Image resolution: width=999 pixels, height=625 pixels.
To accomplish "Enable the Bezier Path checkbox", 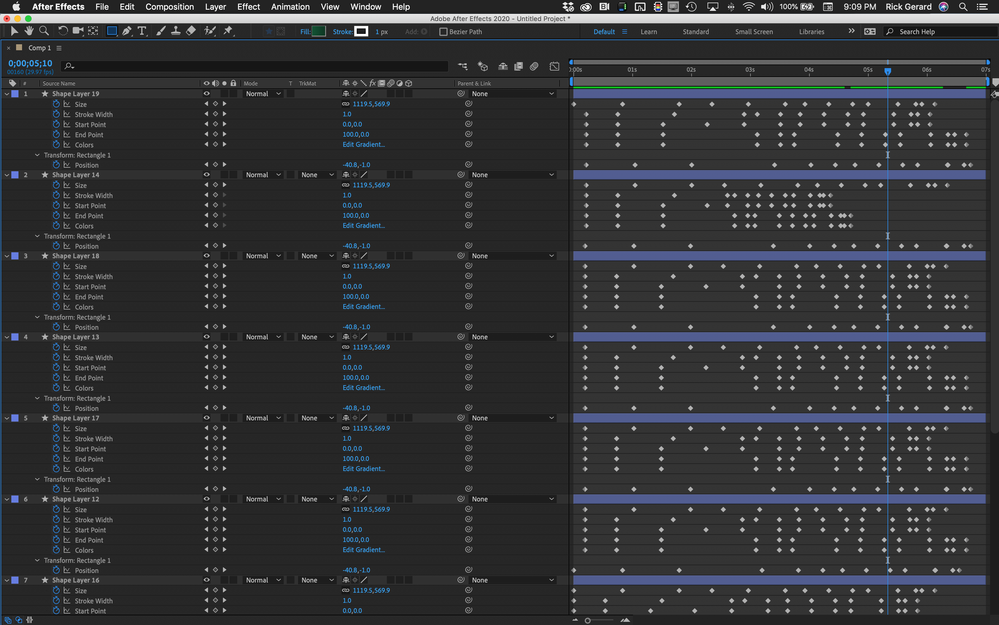I will 443,31.
